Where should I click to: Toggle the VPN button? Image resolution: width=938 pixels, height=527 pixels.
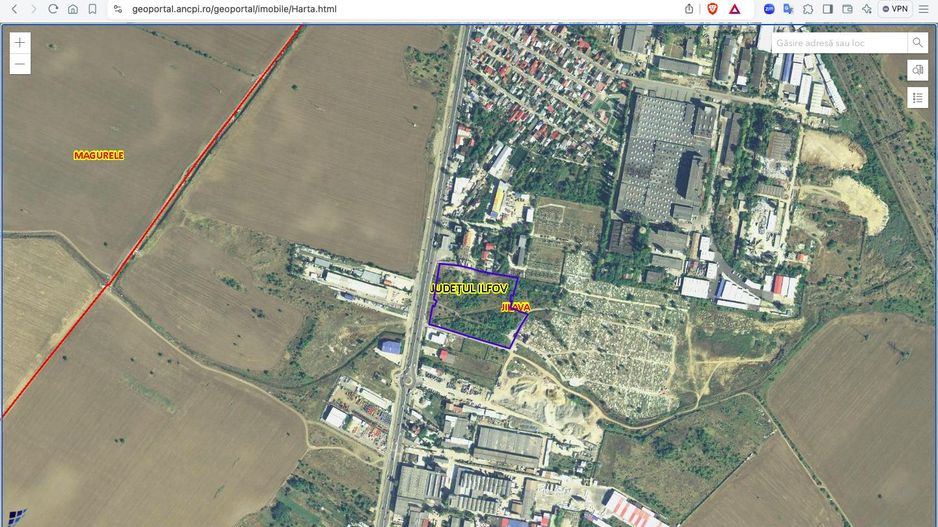click(895, 9)
